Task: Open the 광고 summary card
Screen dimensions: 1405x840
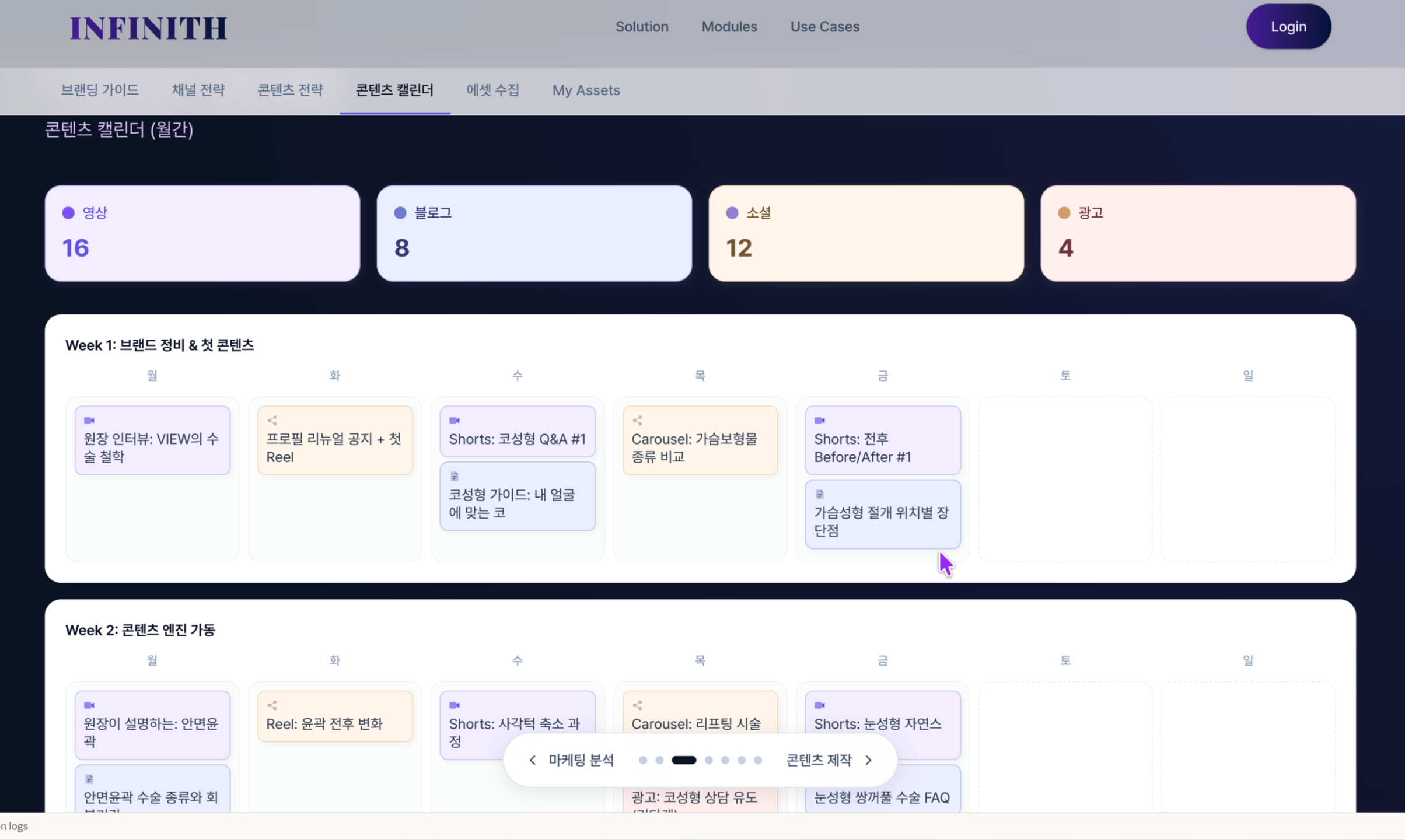Action: pyautogui.click(x=1197, y=233)
